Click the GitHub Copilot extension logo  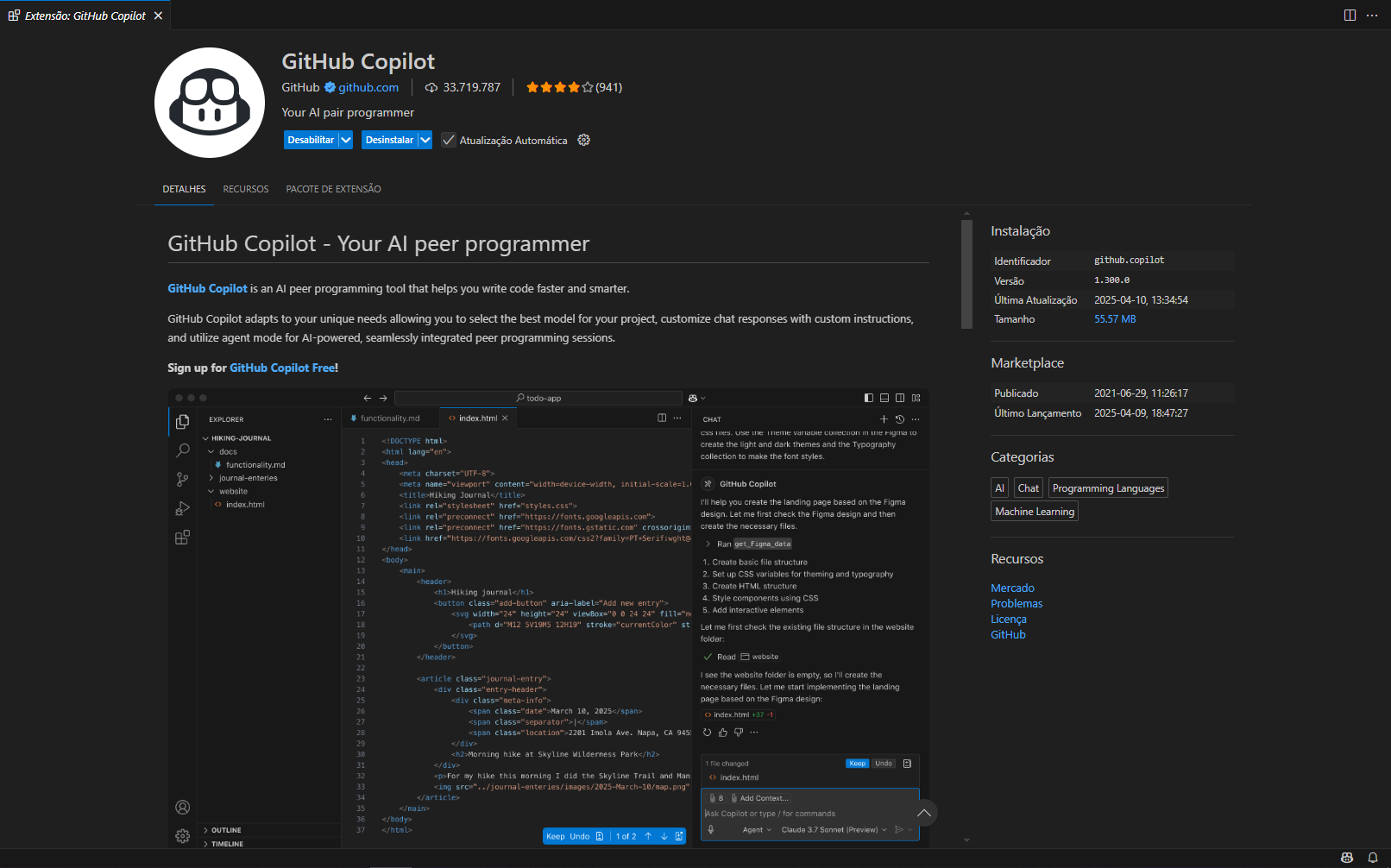click(210, 103)
